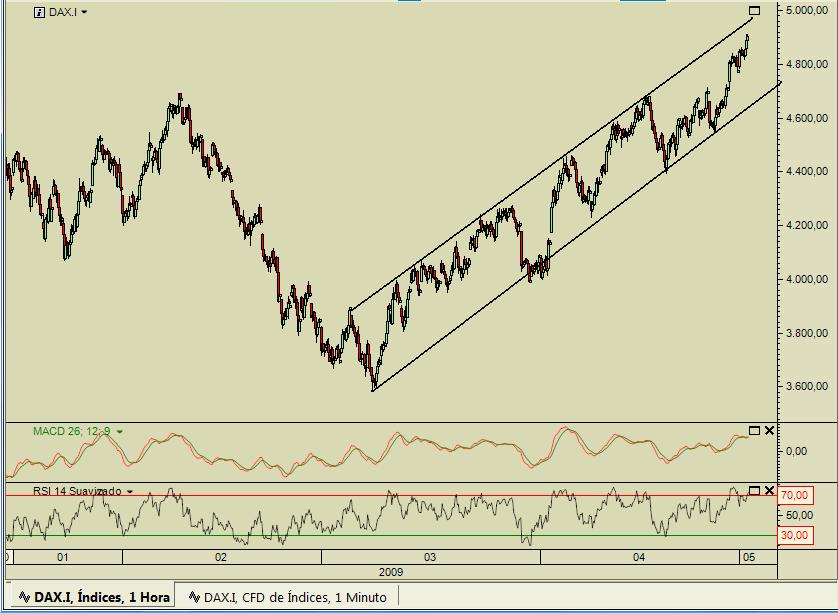Select month 04 on the time axis
This screenshot has height=613, width=838.
tap(639, 557)
